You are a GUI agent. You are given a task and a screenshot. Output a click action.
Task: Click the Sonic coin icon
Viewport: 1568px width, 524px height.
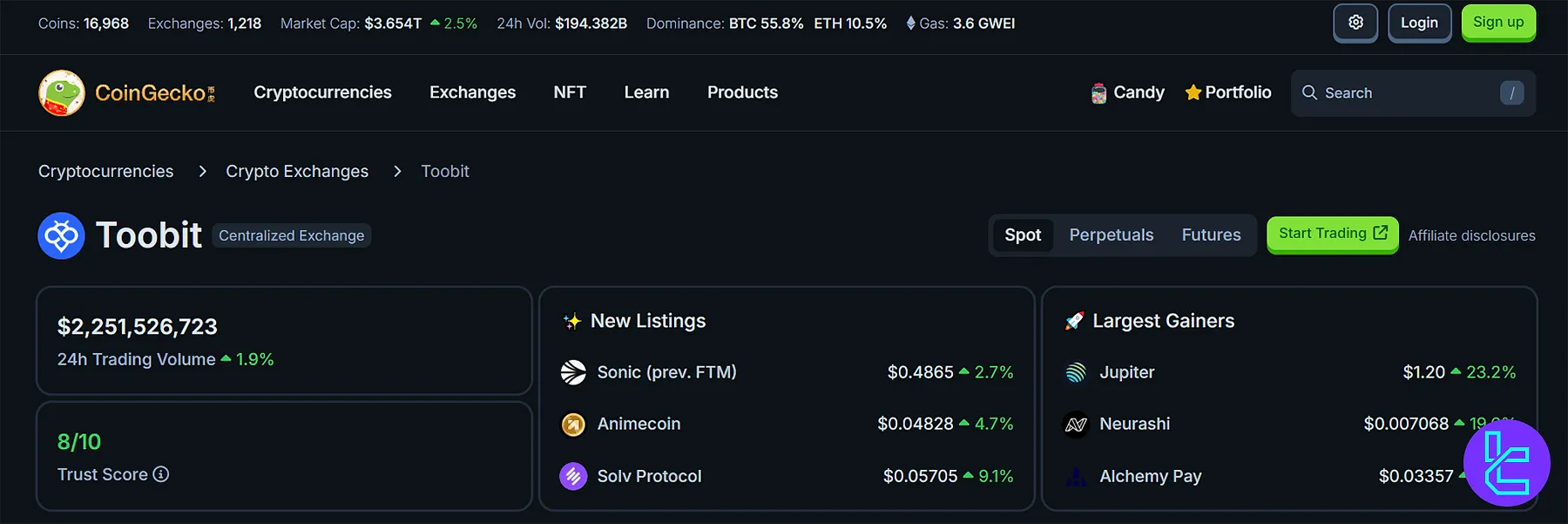[x=573, y=372]
